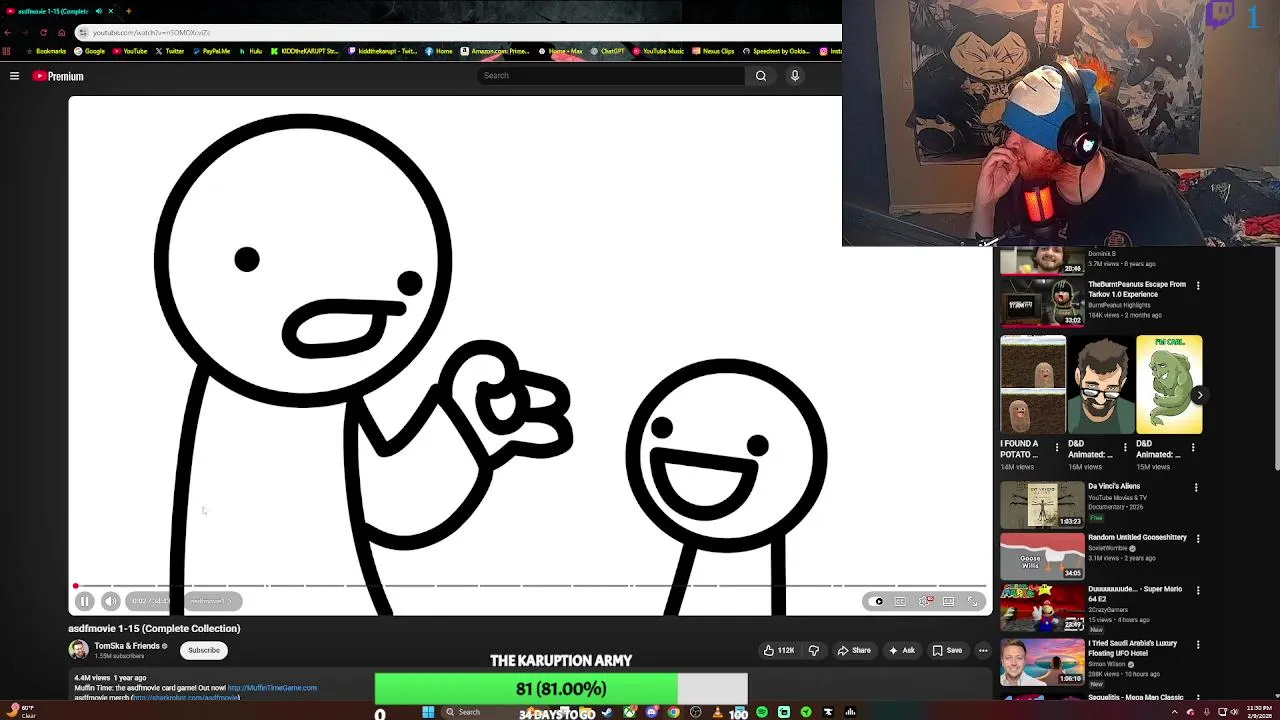
Task: Share the video
Action: [x=854, y=650]
